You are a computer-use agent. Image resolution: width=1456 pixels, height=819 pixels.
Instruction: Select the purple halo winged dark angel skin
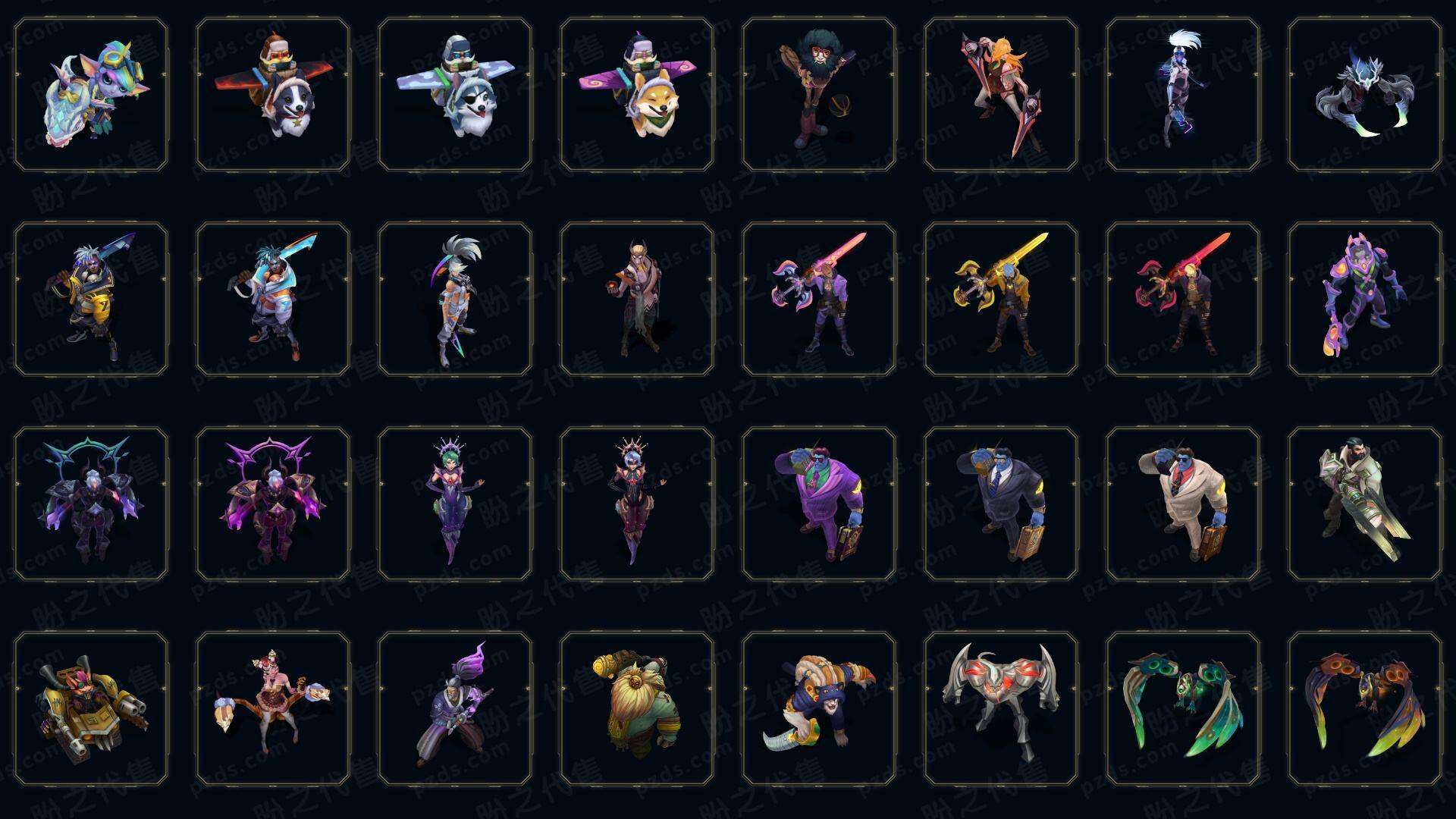point(273,504)
